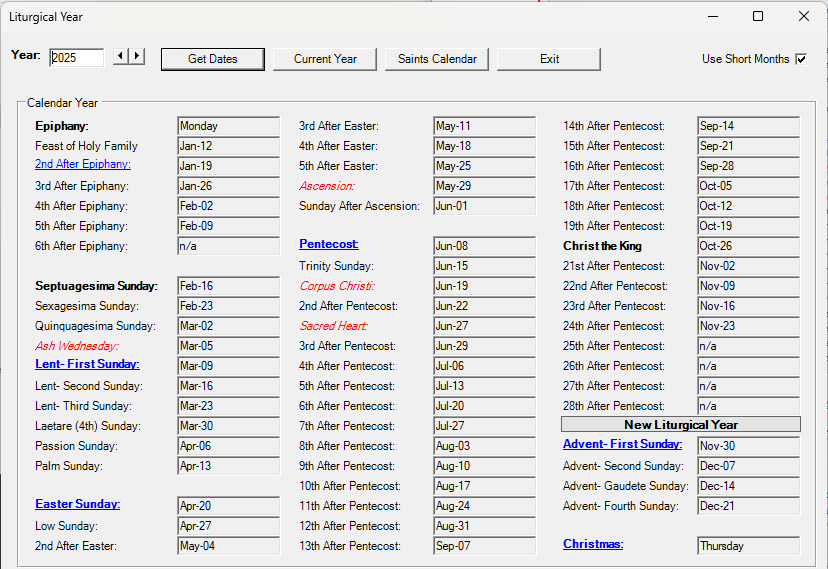This screenshot has width=828, height=569.
Task: Open the Lent- First Sunday link
Action: [87, 364]
